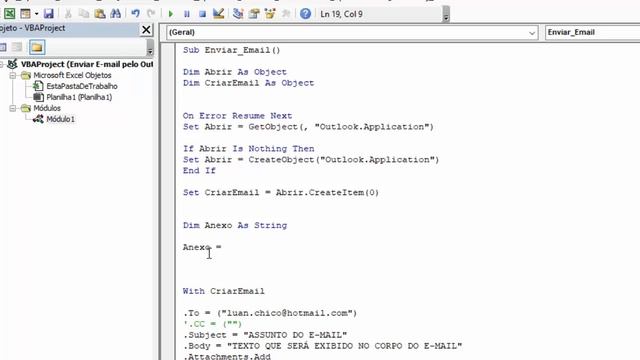Toggle Design Mode icon
The height and width of the screenshot is (360, 640).
point(218,14)
